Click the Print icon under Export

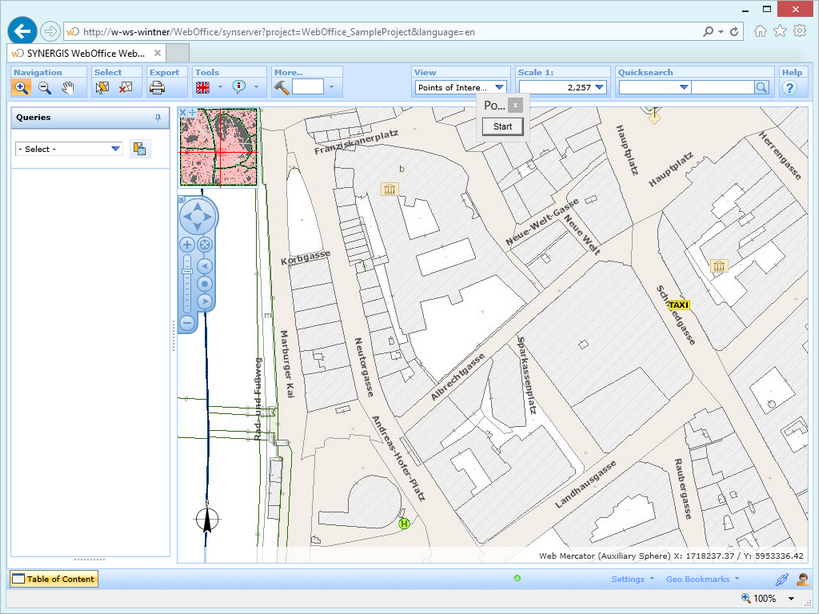pos(158,88)
